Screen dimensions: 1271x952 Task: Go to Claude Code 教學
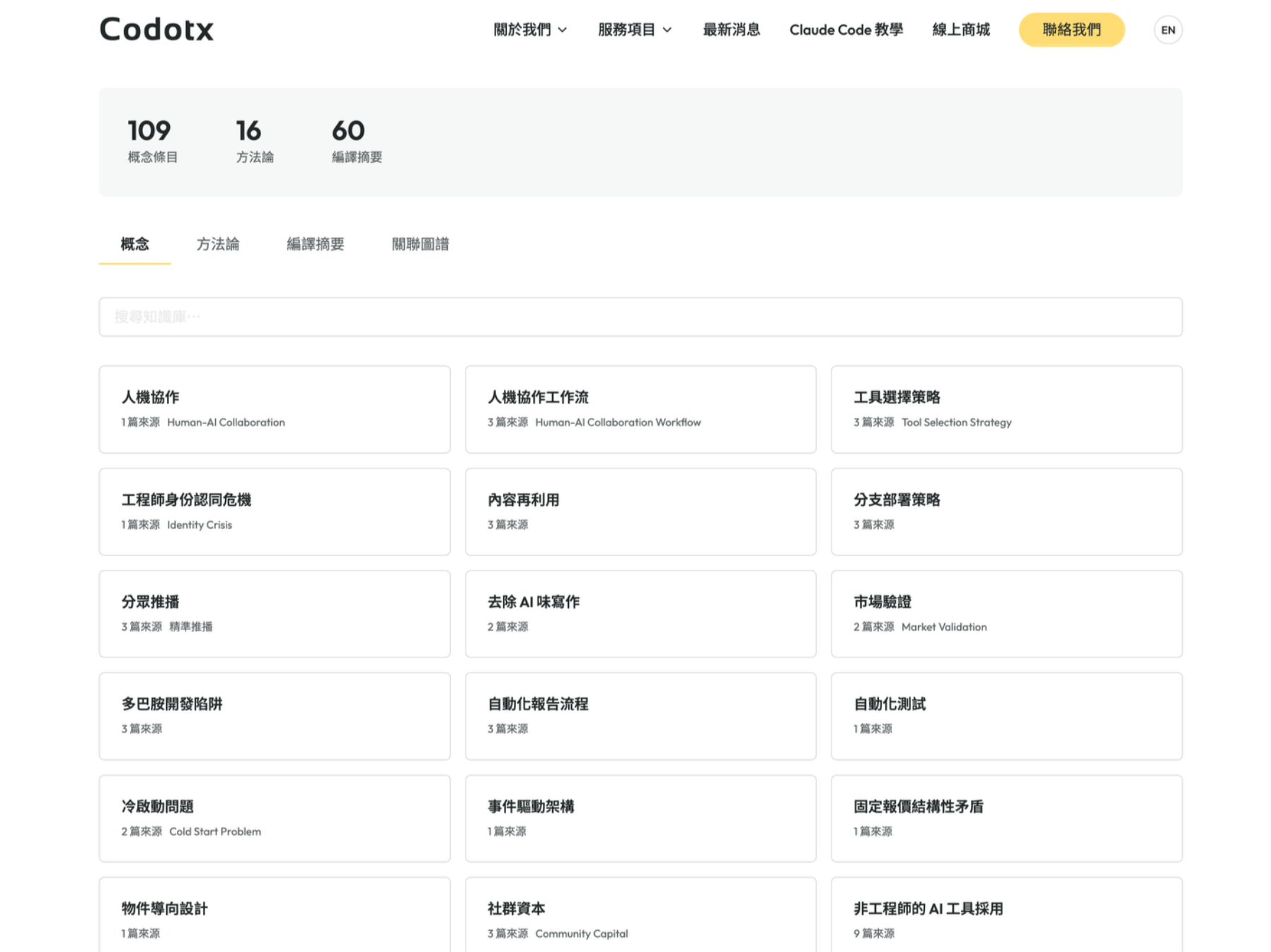tap(846, 30)
